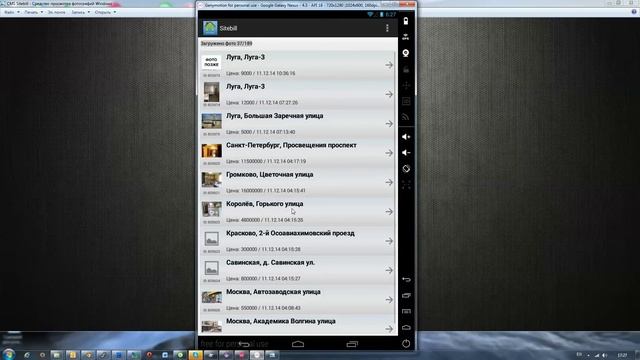Open arrow for Просвещения проспект listing
The height and width of the screenshot is (360, 640).
click(x=389, y=153)
